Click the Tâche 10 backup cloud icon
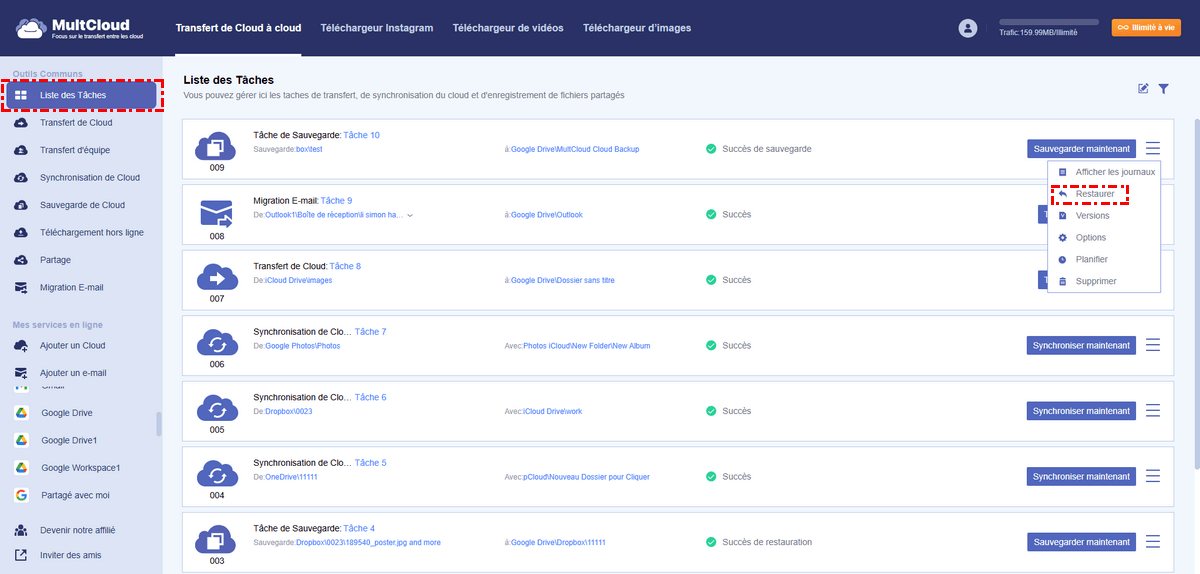 (216, 146)
